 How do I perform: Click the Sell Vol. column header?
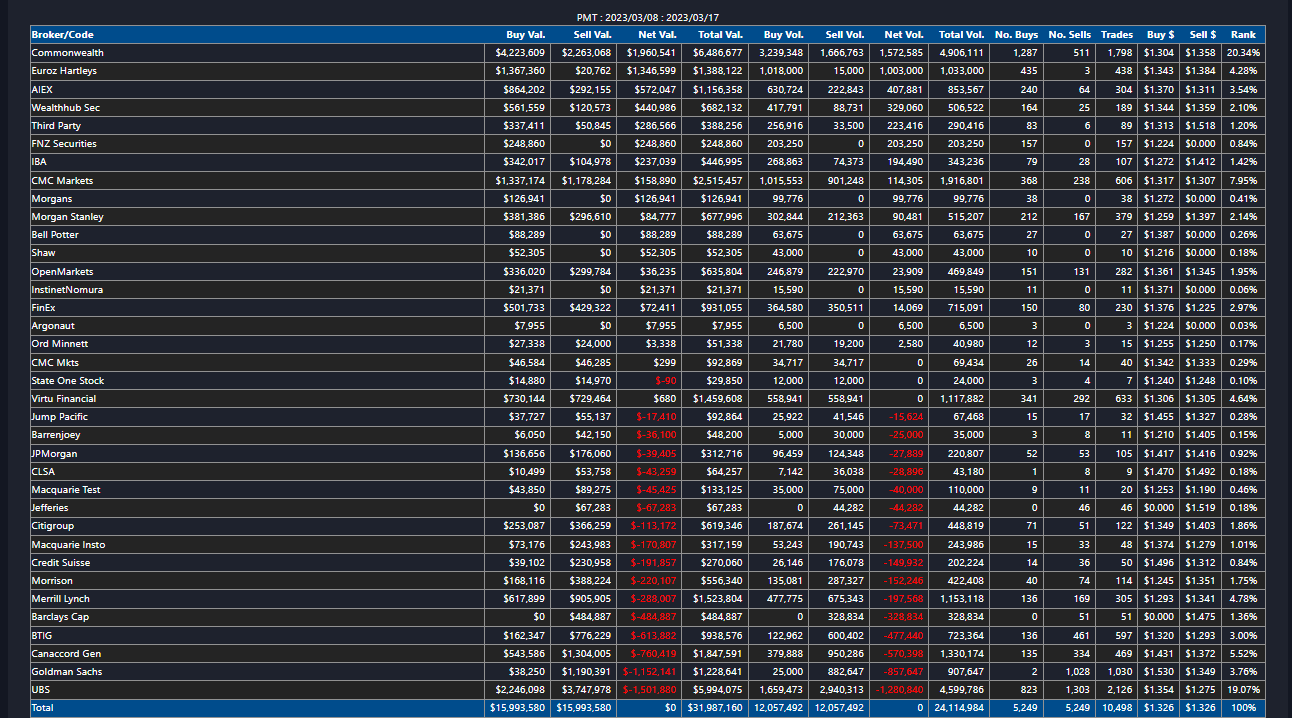pos(845,35)
